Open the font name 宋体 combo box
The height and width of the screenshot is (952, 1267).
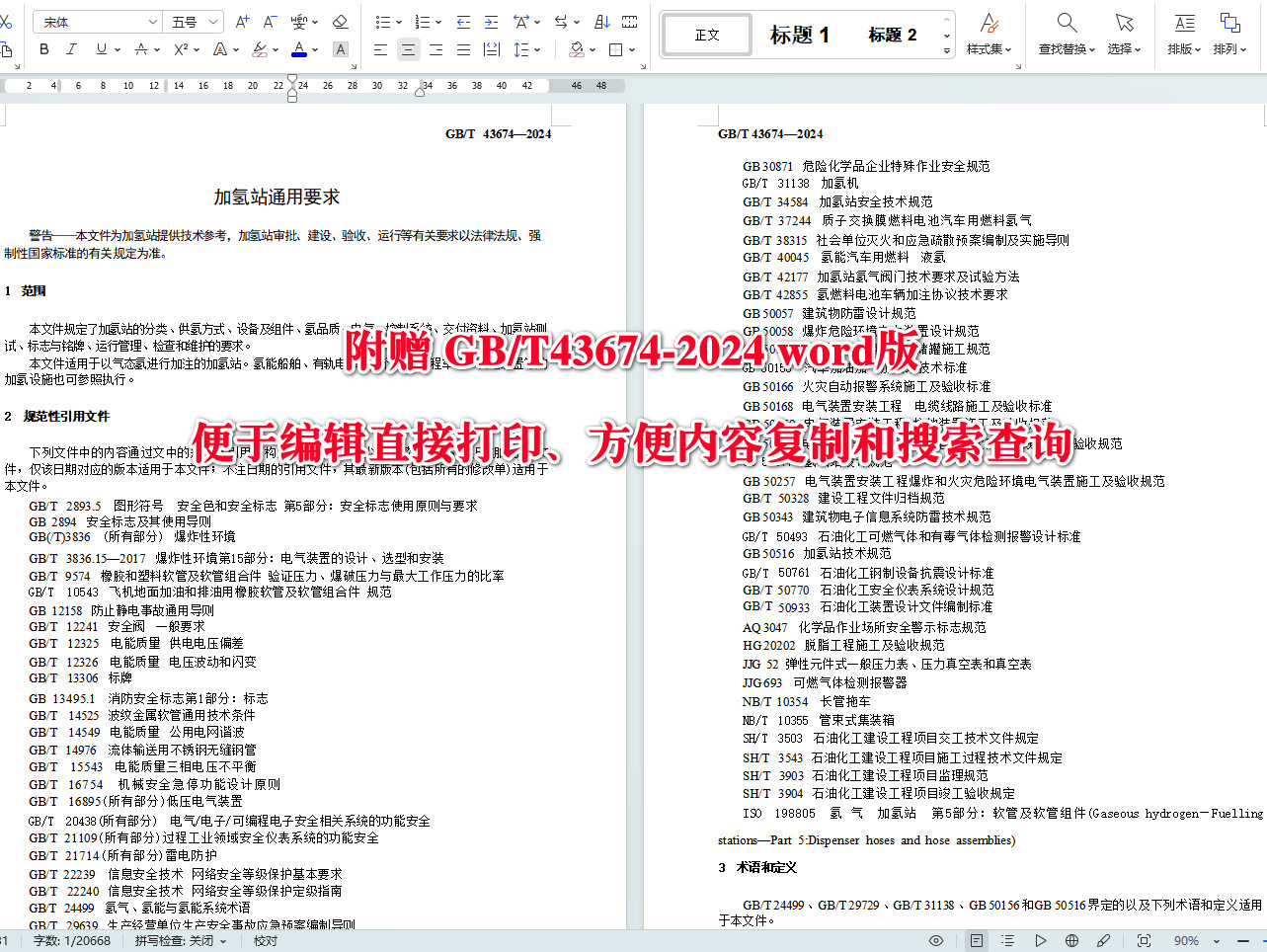click(x=98, y=22)
